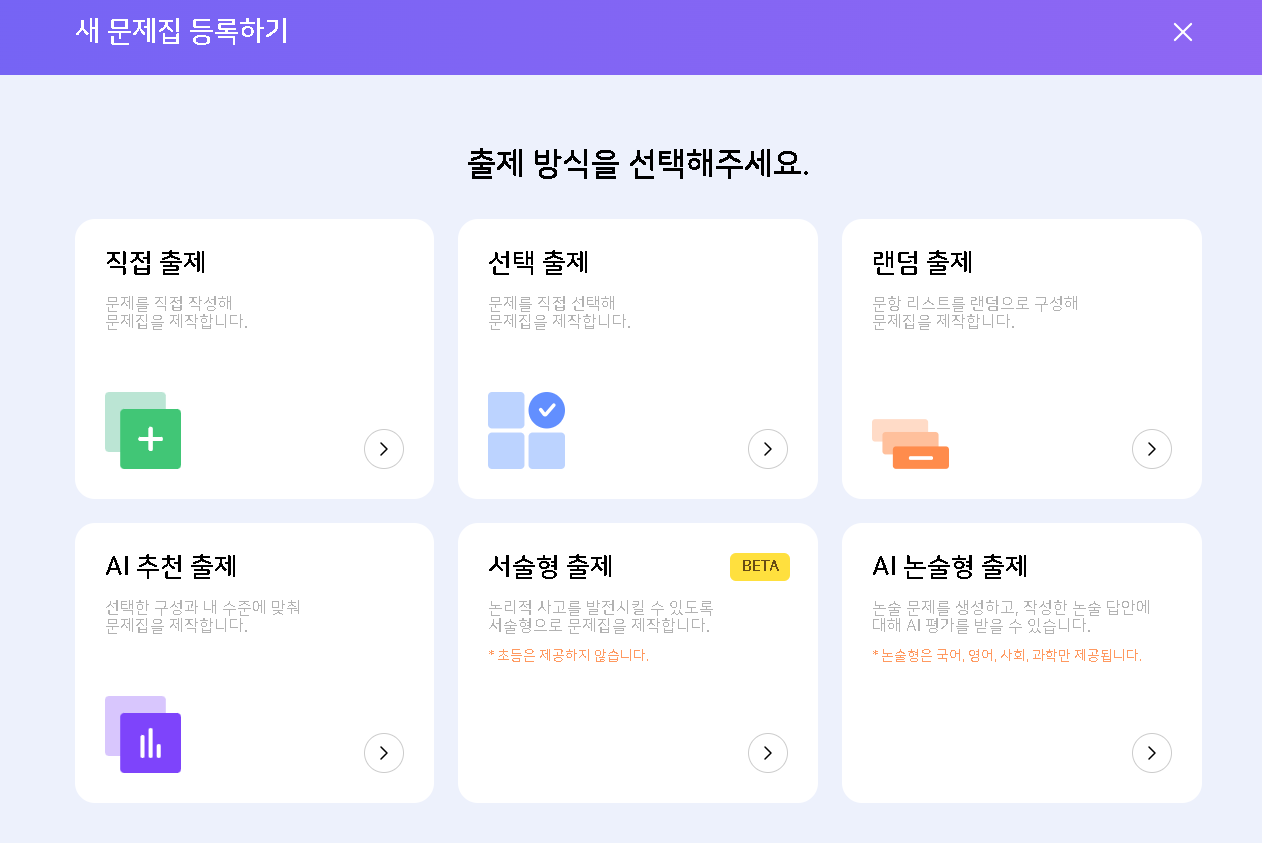Image resolution: width=1262 pixels, height=843 pixels.
Task: Open 선택 출제 with its arrow button
Action: (768, 450)
